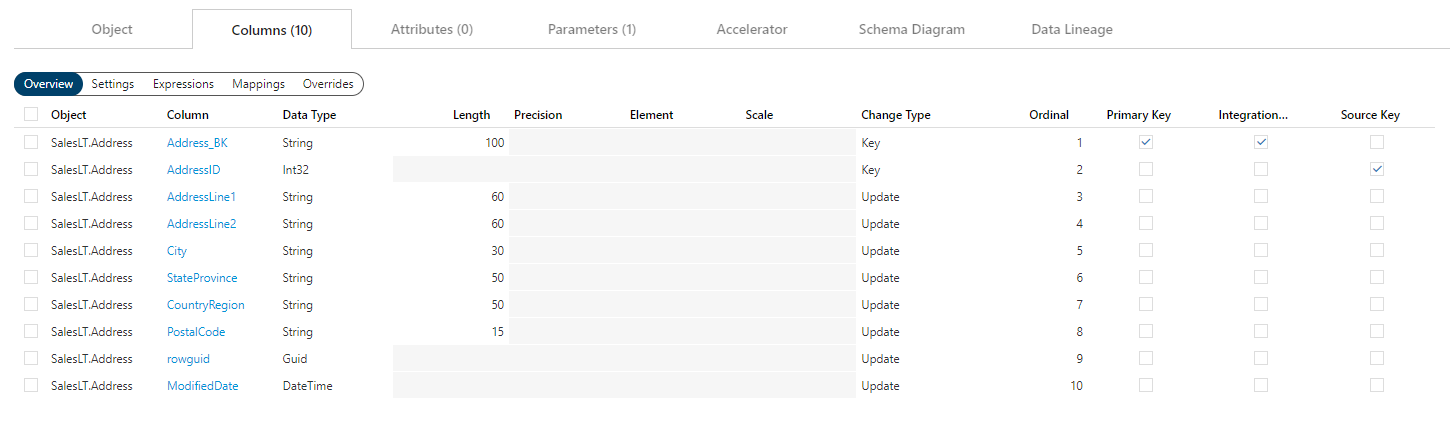Open the ModifiedDate column link
This screenshot has width=1454, height=428.
(202, 386)
